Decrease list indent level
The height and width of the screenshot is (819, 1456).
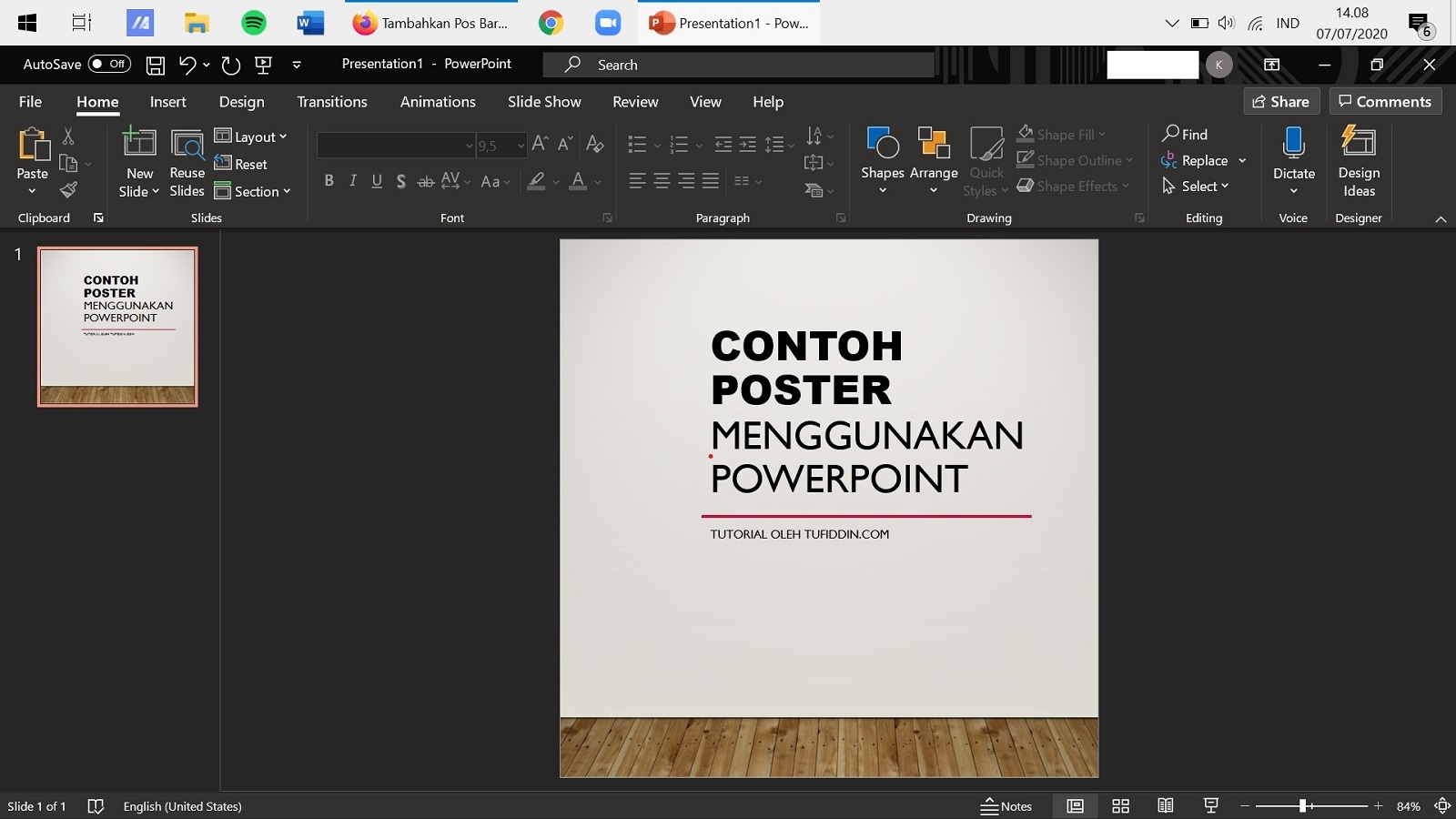coord(723,145)
